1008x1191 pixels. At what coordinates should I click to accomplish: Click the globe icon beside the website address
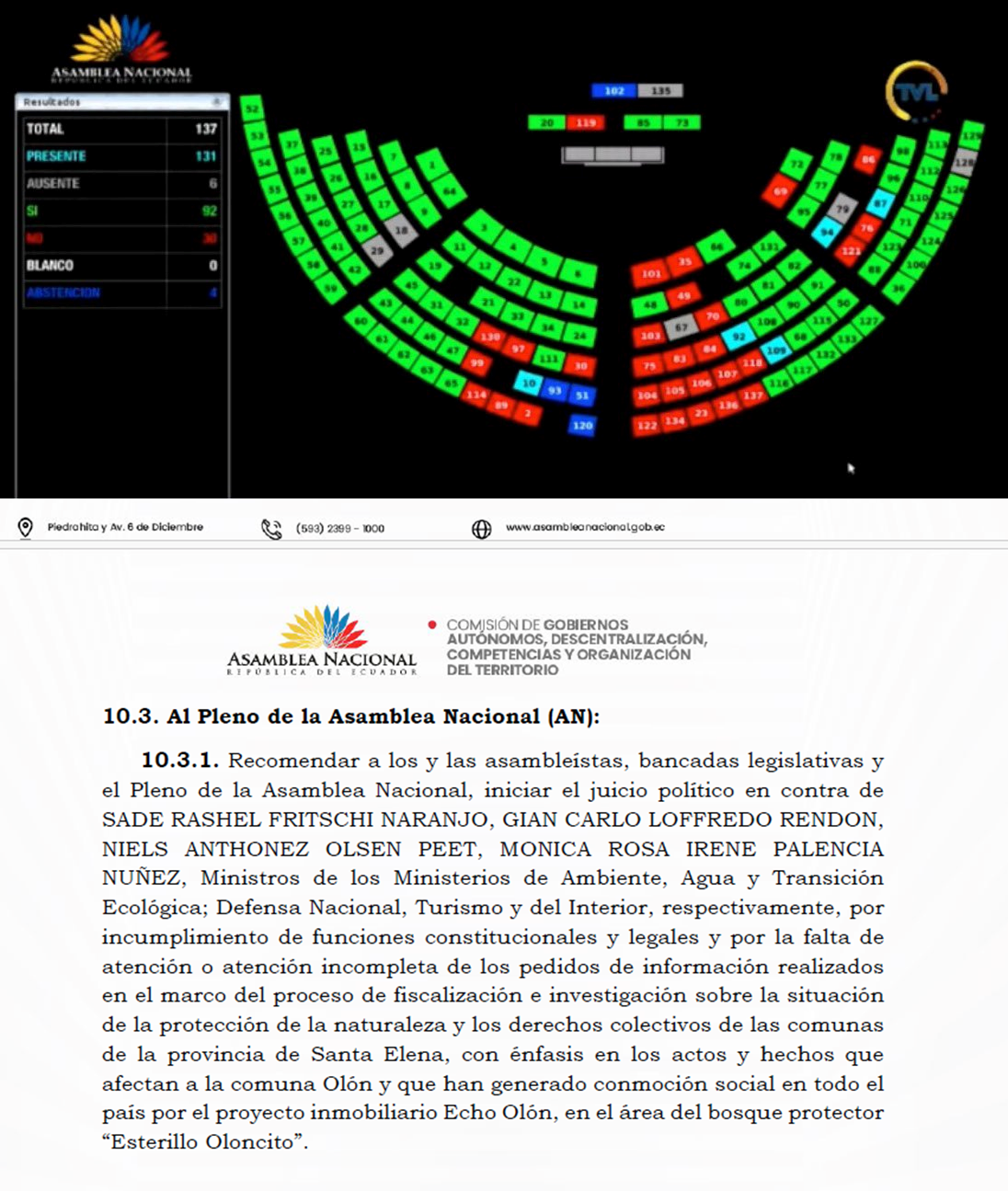tap(481, 529)
